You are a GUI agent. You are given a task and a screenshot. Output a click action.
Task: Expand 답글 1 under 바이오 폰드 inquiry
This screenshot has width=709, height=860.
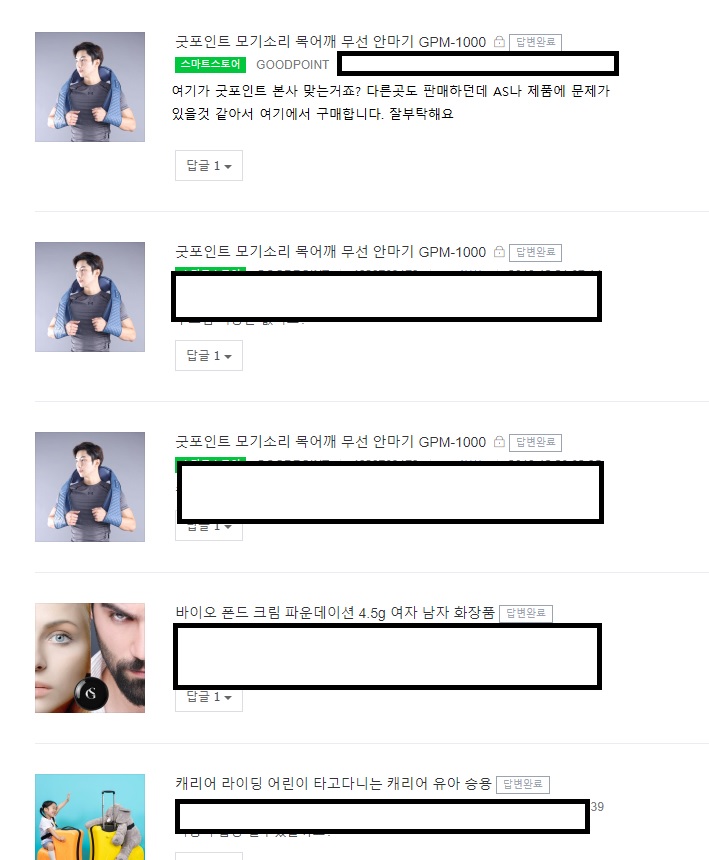tap(209, 698)
